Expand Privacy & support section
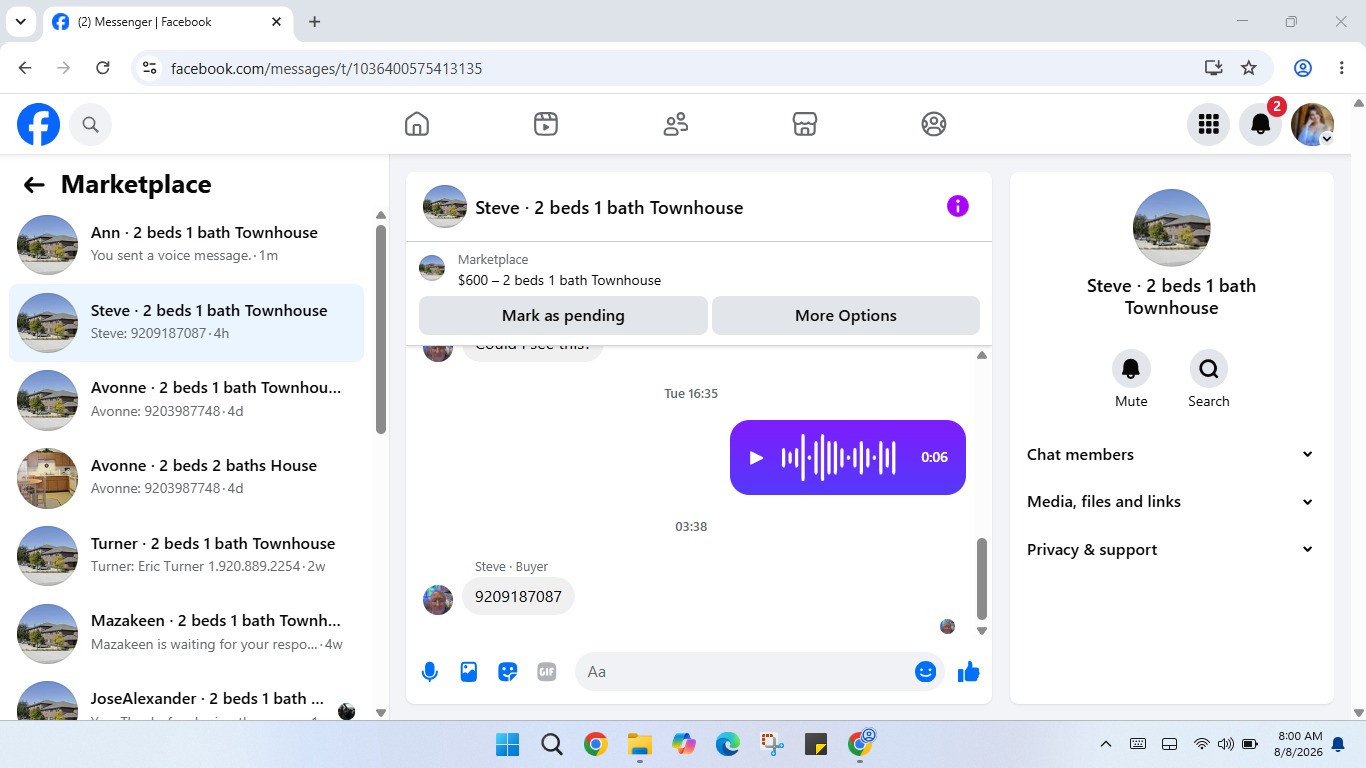This screenshot has width=1366, height=768. (x=1170, y=550)
